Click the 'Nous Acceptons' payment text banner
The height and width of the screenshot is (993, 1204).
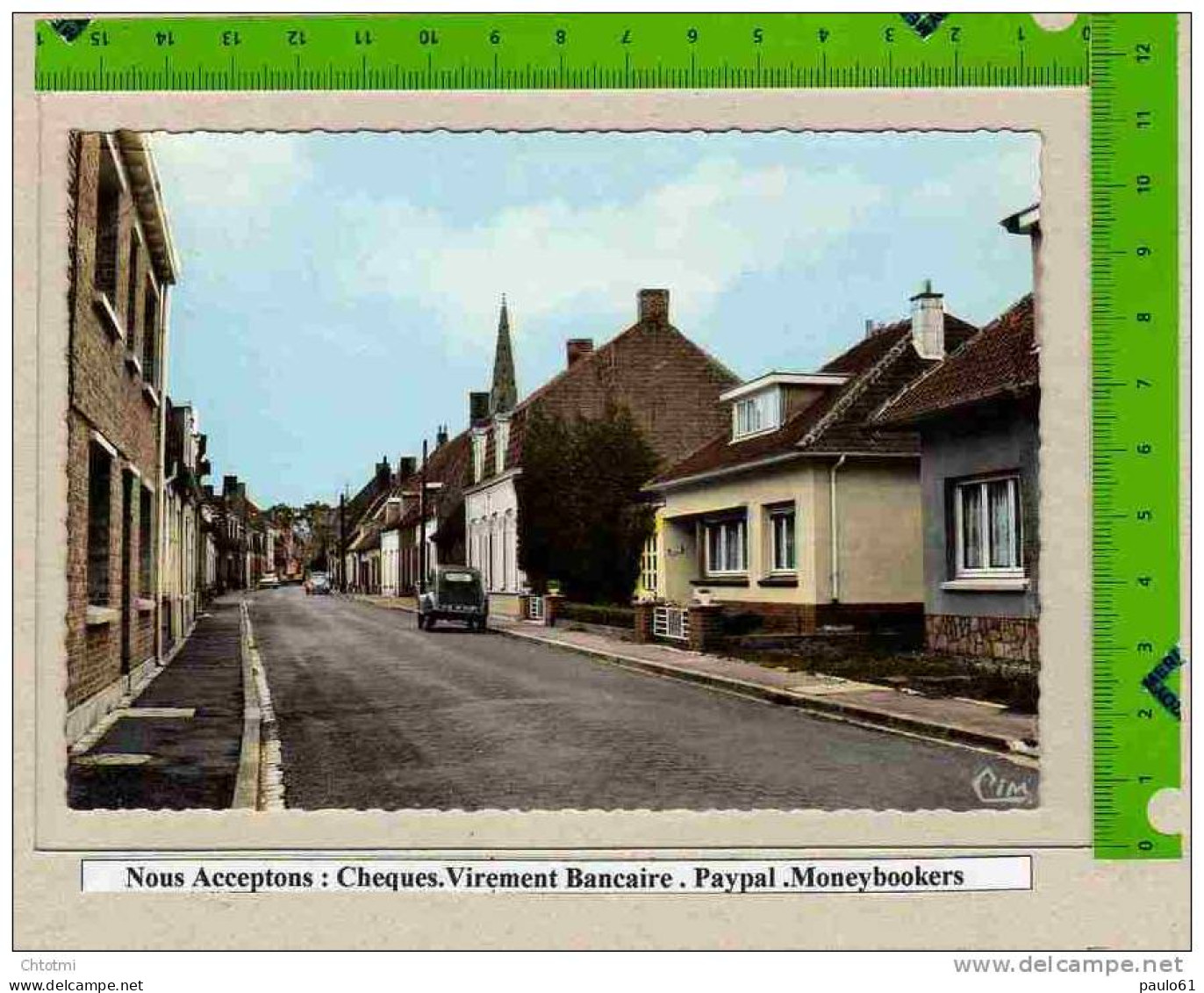[x=556, y=874]
